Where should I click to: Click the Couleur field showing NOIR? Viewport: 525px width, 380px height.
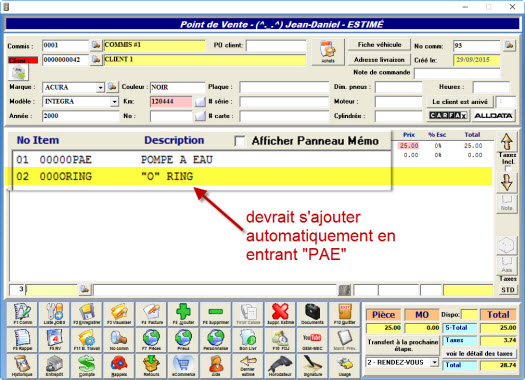click(177, 87)
